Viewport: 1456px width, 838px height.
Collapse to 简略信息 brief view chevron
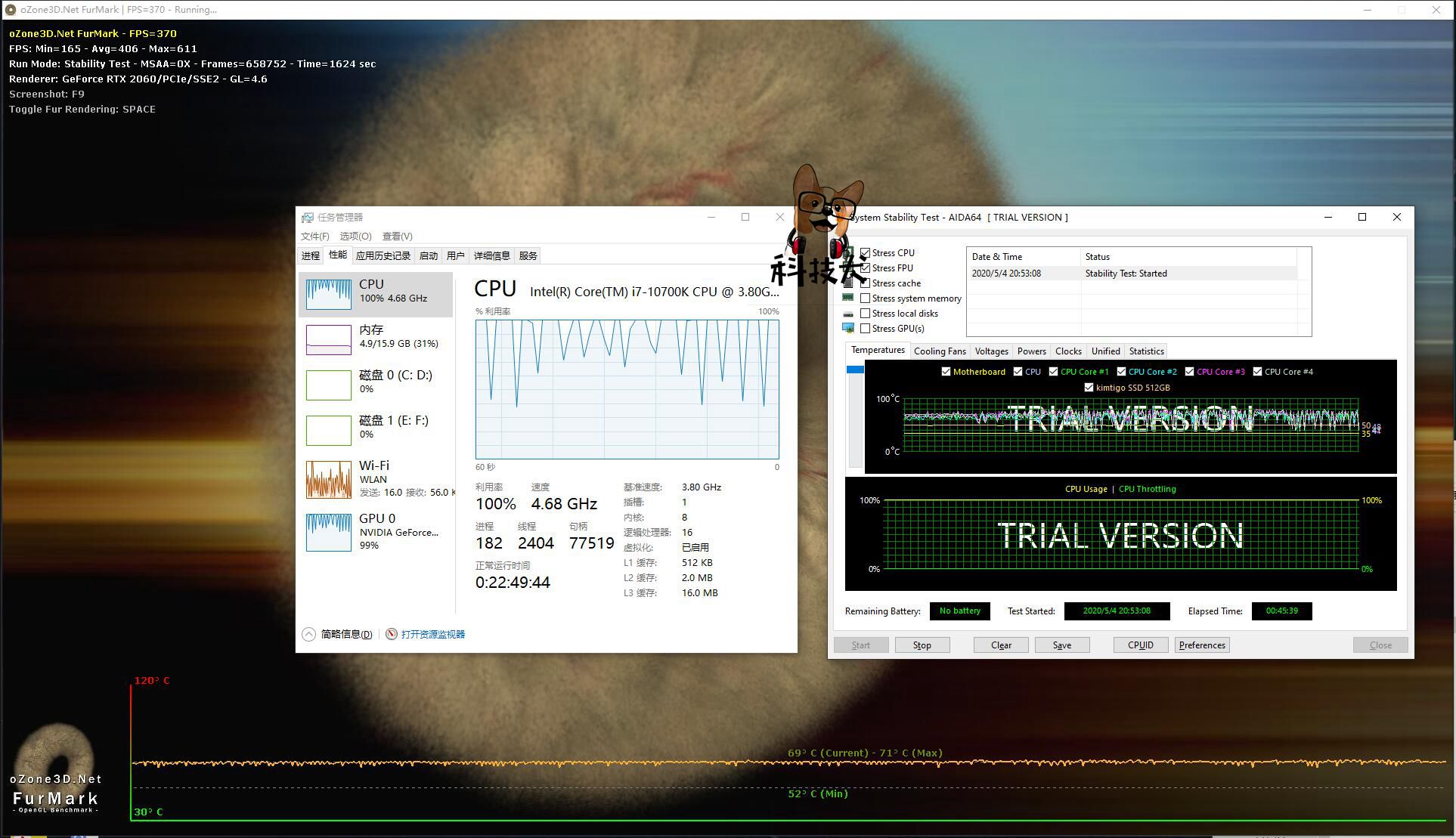pos(308,634)
